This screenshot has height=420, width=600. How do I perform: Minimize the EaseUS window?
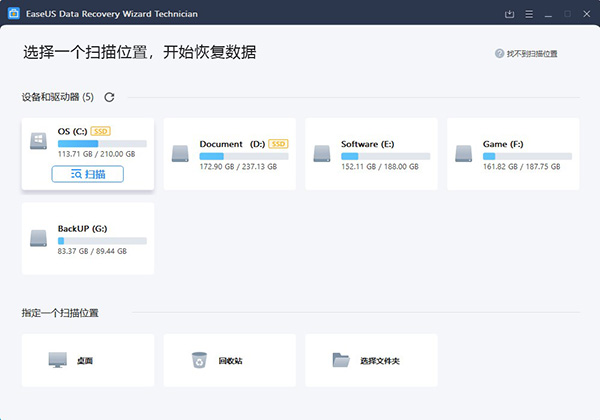(x=546, y=14)
